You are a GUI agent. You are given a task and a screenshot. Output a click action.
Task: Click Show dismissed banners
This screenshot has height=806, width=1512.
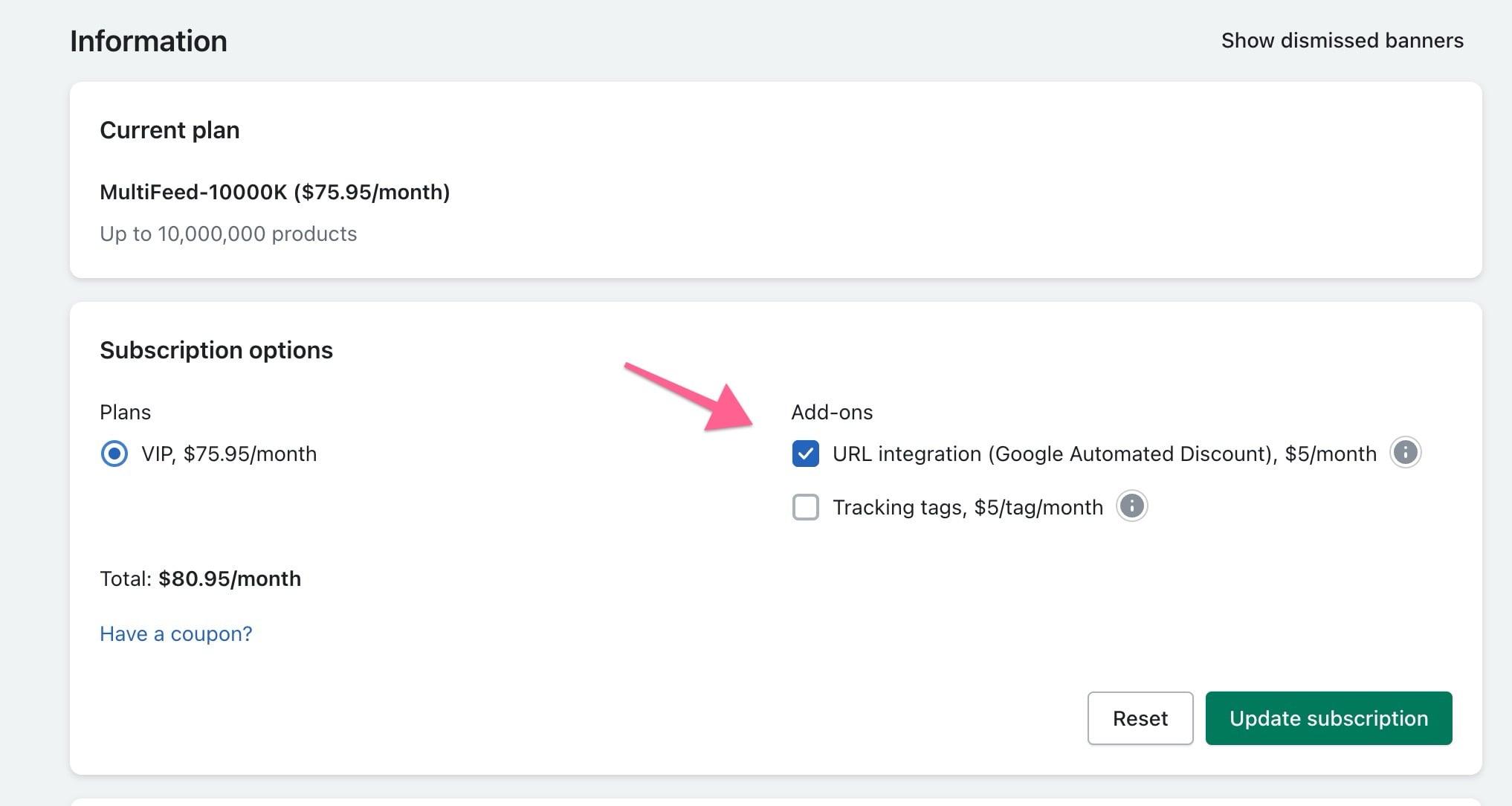point(1342,40)
